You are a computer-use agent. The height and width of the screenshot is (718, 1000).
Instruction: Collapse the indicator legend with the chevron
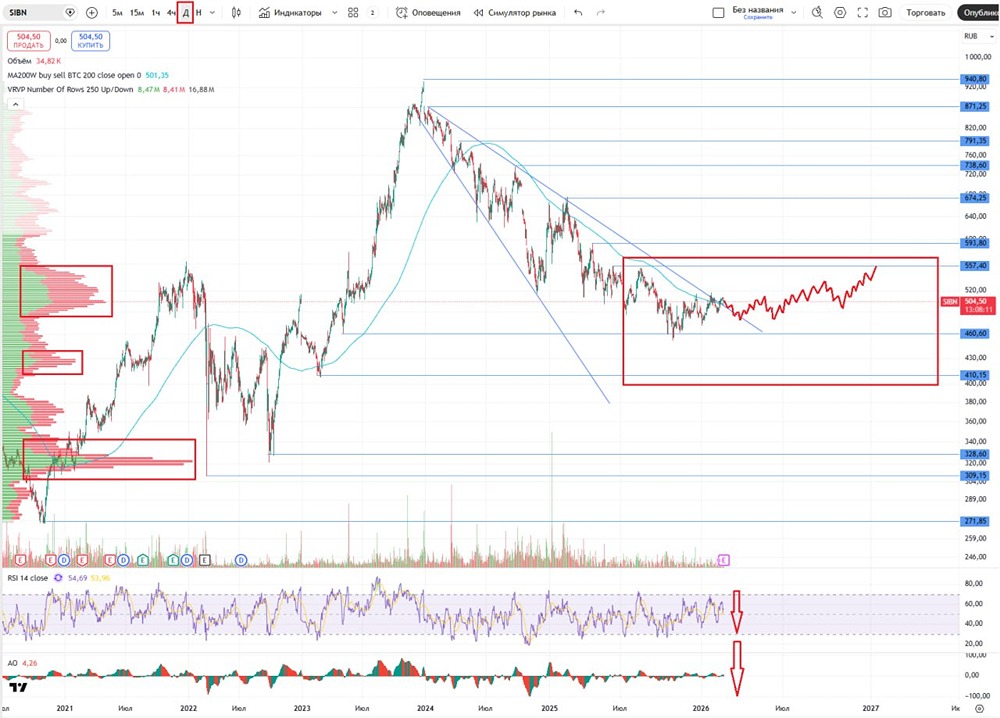(15, 104)
